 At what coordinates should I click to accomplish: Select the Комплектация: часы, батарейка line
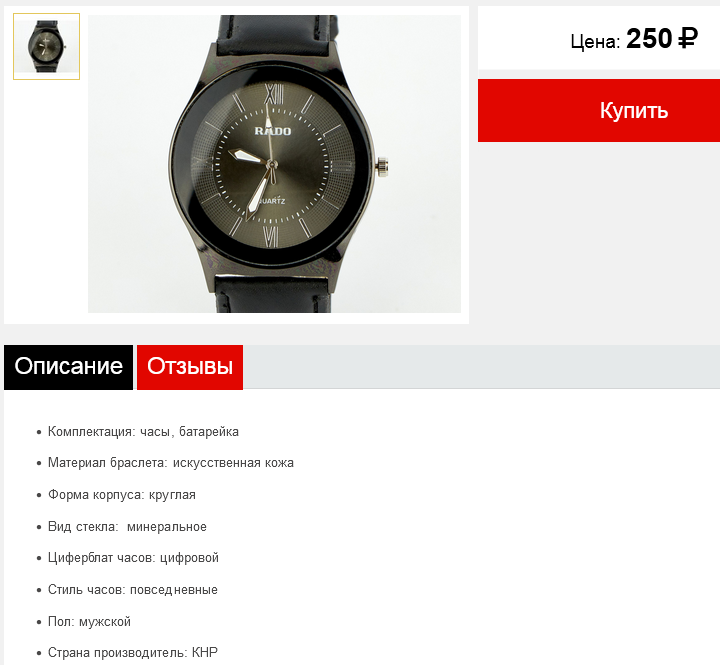tap(143, 432)
